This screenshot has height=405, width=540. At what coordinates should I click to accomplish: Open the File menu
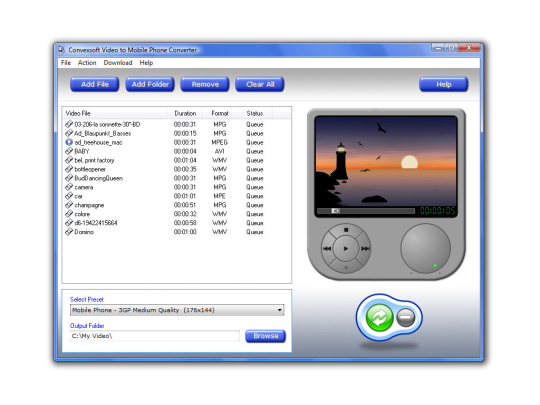pyautogui.click(x=66, y=63)
